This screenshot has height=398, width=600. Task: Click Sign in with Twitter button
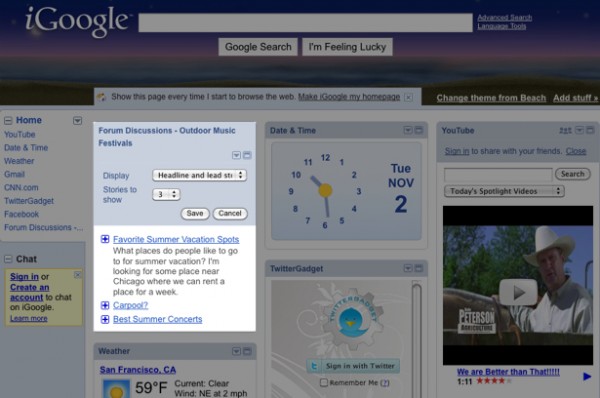pyautogui.click(x=353, y=366)
